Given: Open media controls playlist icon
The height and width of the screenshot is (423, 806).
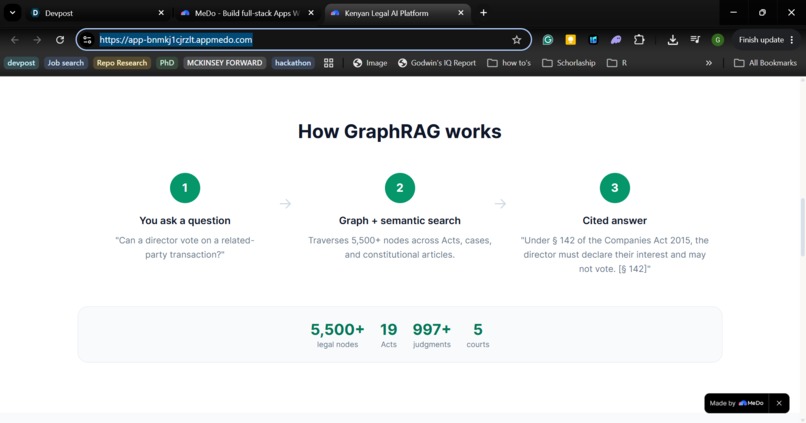Looking at the screenshot, I should (695, 40).
